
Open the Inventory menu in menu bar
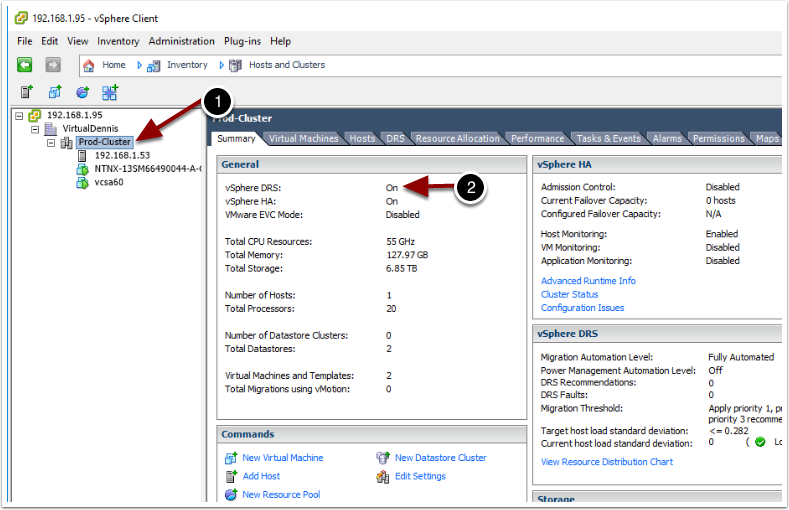pyautogui.click(x=118, y=41)
